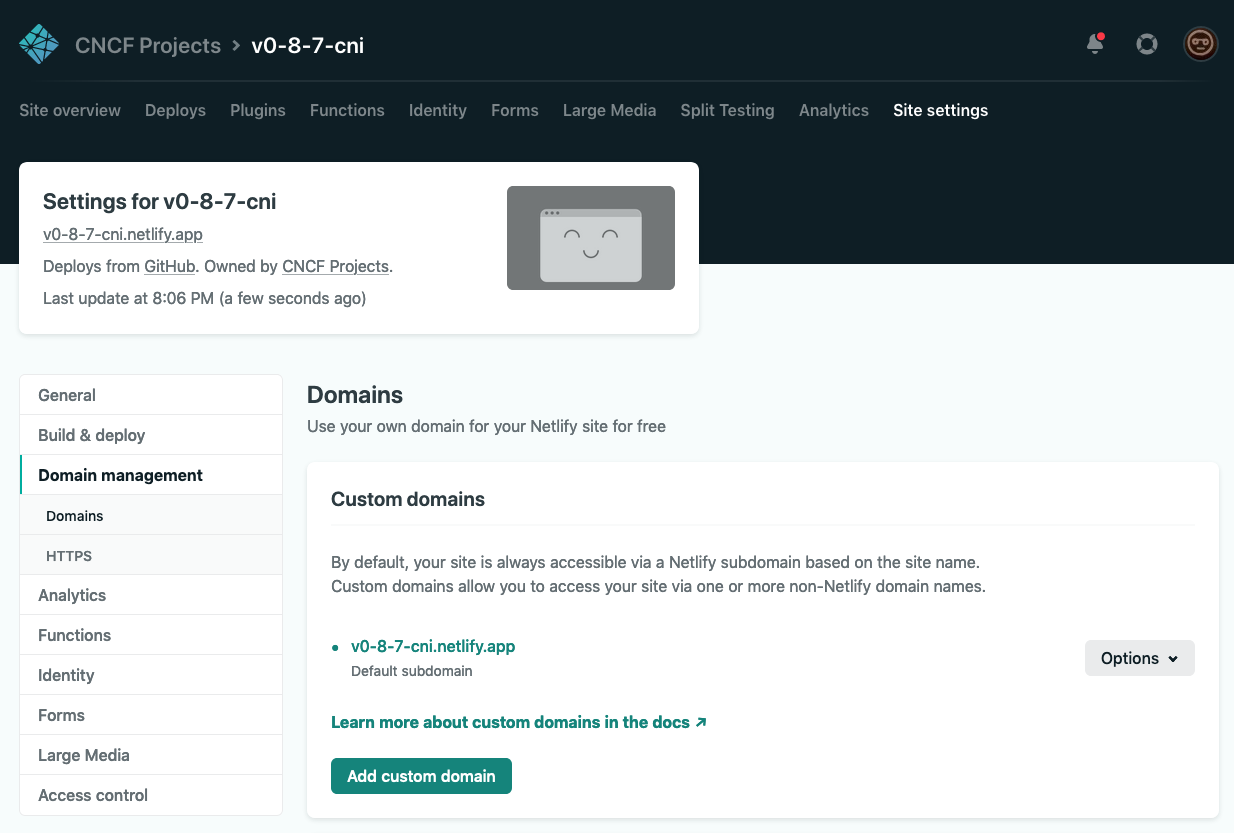Viewport: 1234px width, 833px height.
Task: Click the site preview thumbnail
Action: 591,238
